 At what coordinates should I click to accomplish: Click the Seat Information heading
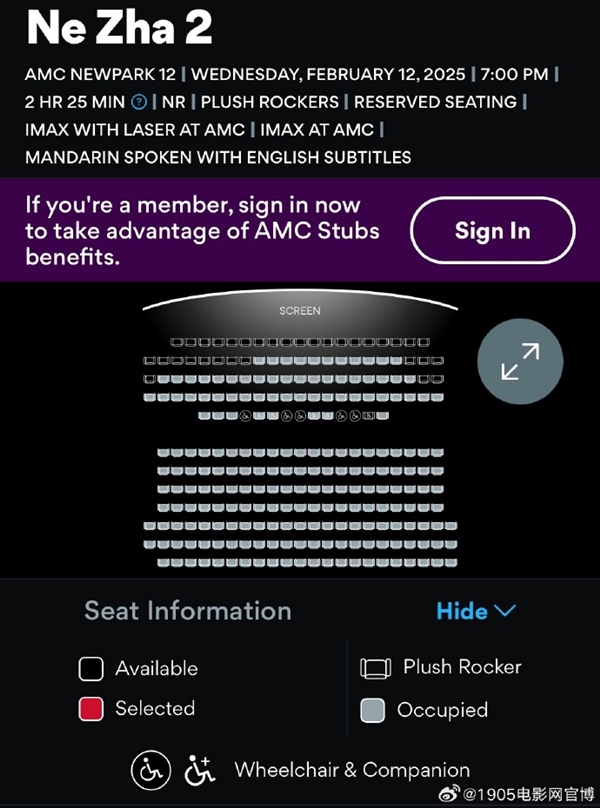(x=188, y=611)
